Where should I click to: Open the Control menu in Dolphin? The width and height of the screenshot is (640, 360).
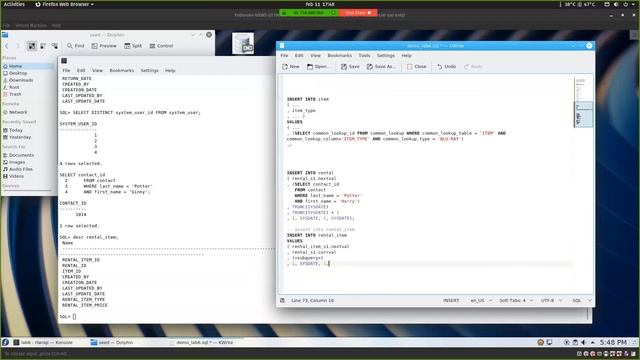point(161,46)
